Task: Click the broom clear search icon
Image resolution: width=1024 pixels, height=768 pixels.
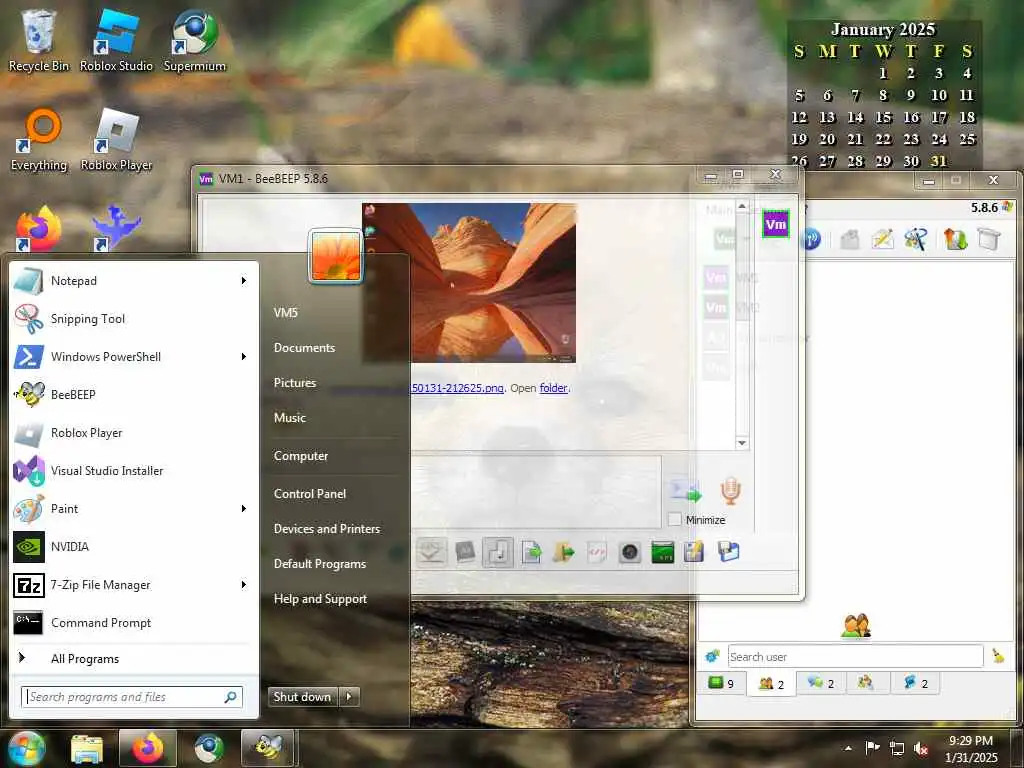Action: (998, 656)
